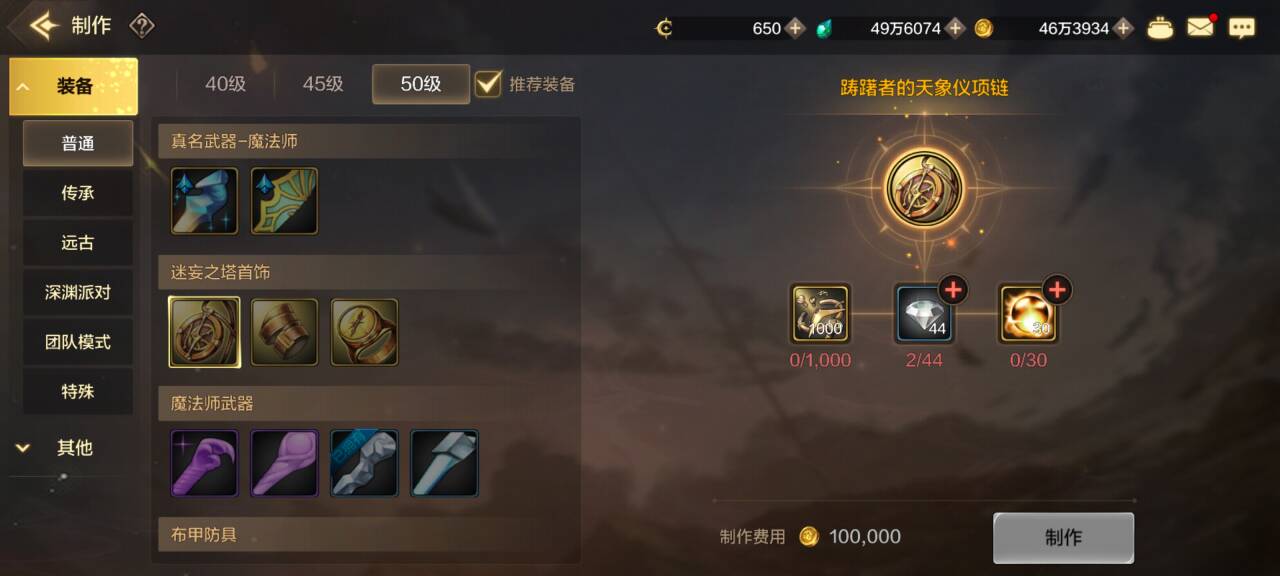Image resolution: width=1280 pixels, height=576 pixels.
Task: Open the 深渊派对 category
Action: point(78,293)
